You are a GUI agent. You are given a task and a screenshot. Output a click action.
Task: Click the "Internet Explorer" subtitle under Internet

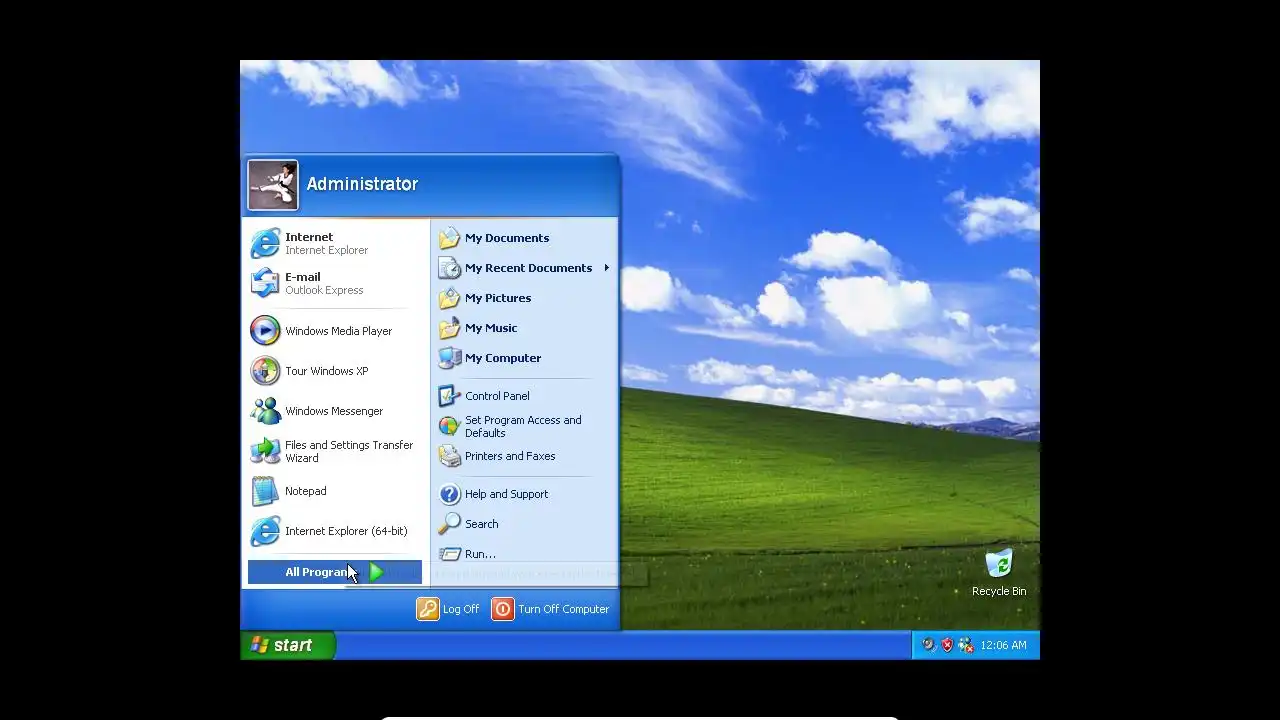point(326,250)
